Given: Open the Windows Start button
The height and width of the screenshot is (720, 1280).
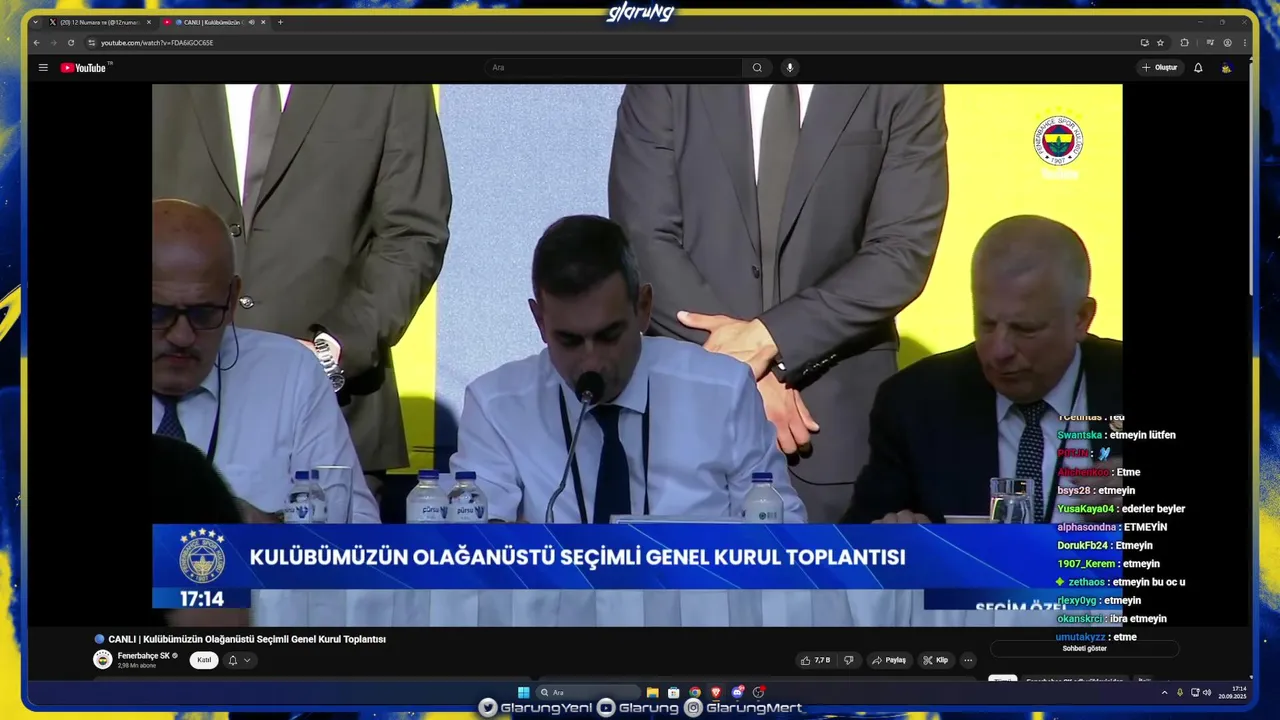Looking at the screenshot, I should point(523,692).
